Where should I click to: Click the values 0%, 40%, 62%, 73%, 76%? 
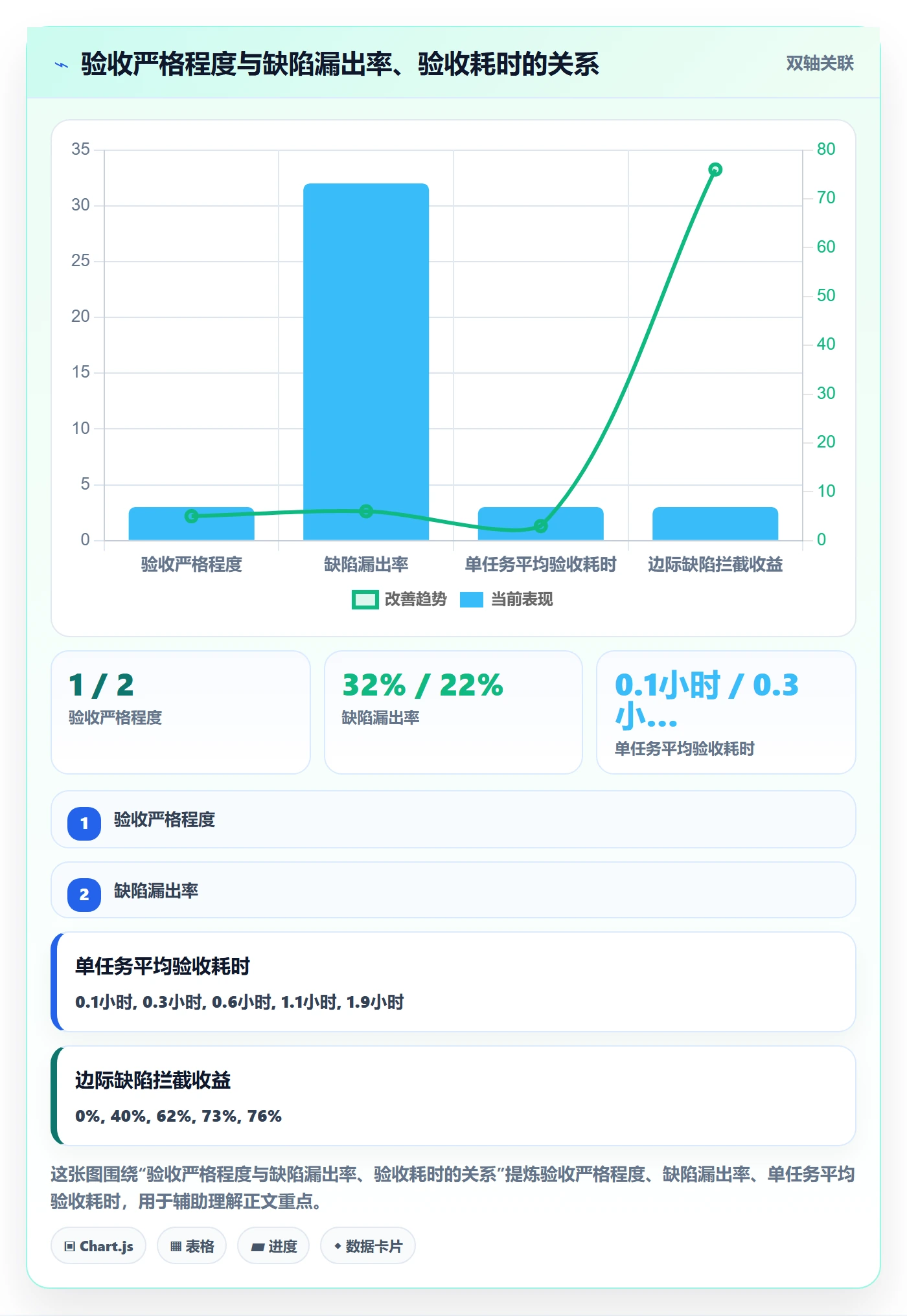coord(178,1117)
